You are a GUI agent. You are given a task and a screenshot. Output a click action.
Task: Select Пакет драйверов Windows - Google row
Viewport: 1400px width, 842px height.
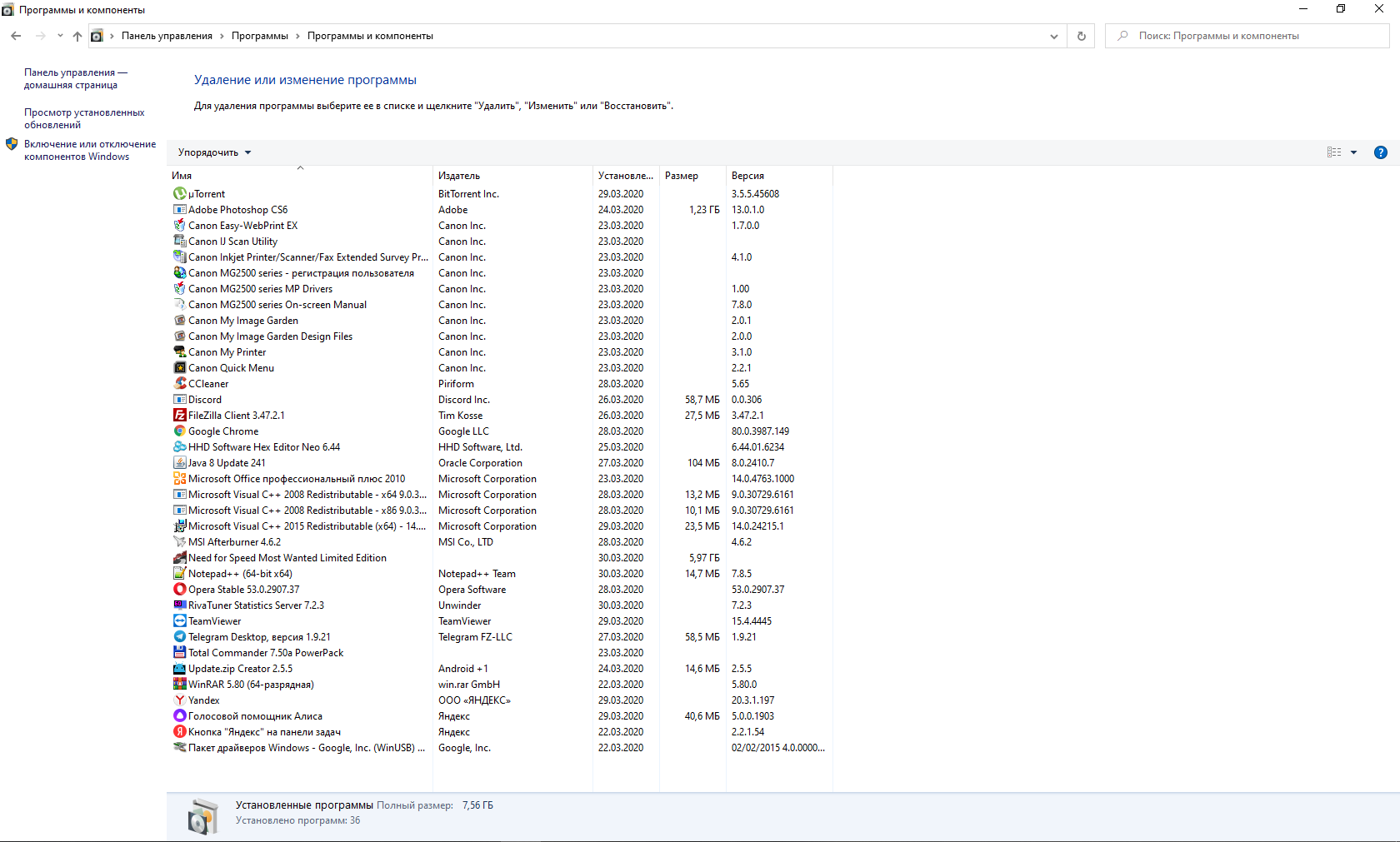(500, 748)
